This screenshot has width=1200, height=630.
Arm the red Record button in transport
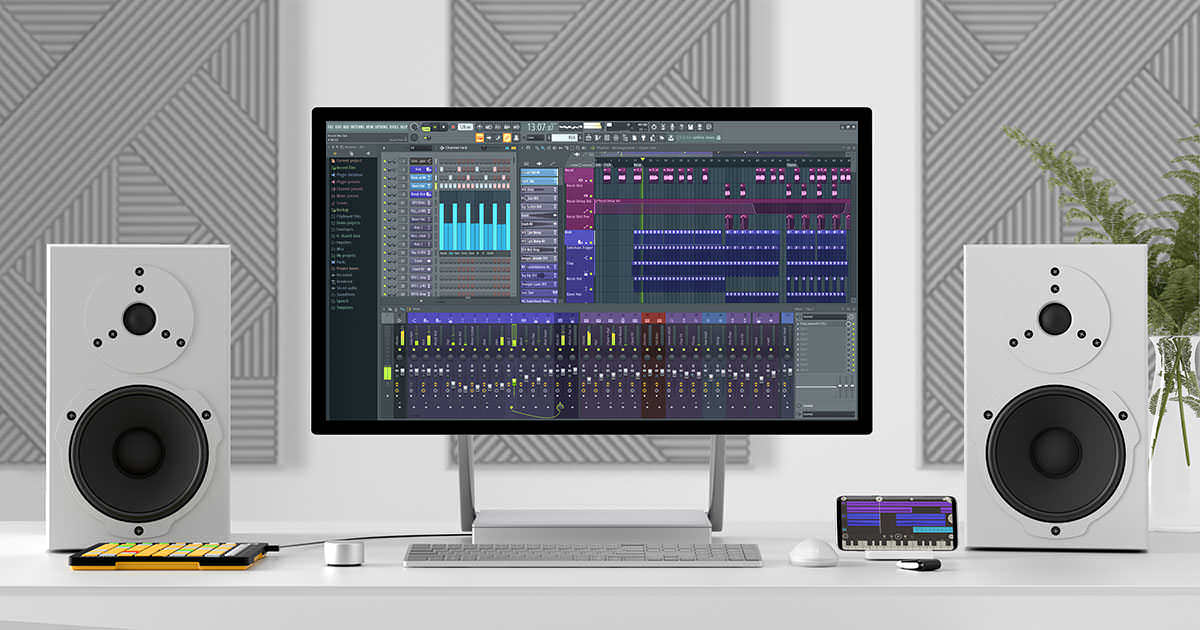point(453,127)
